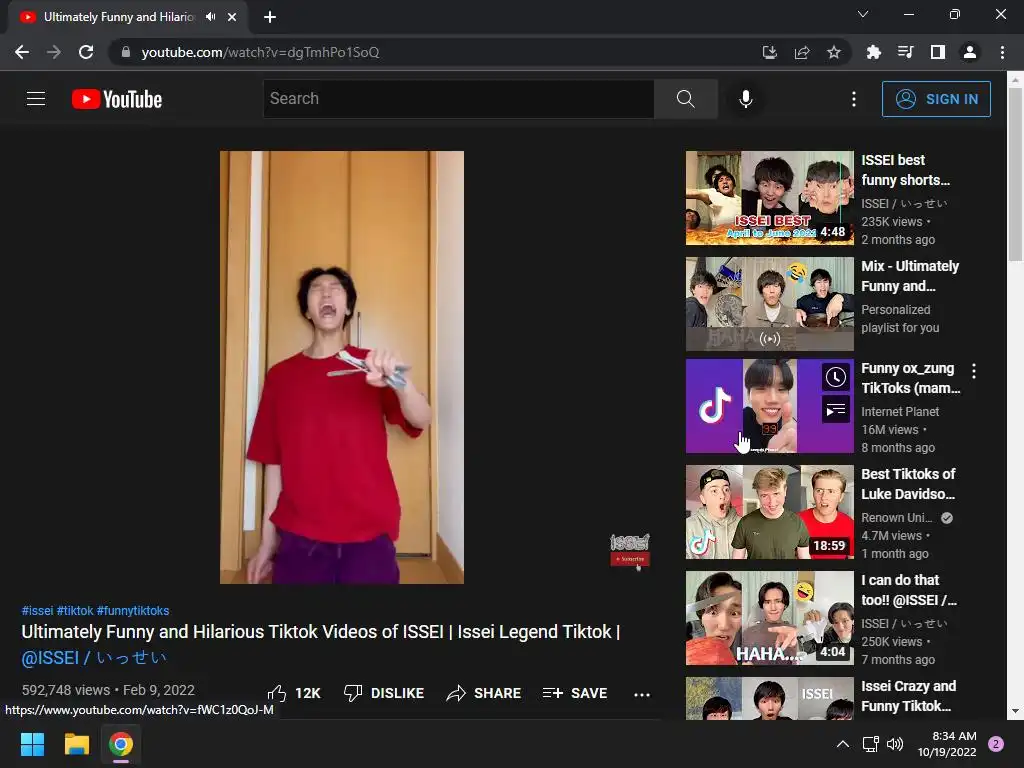Select the Ultimately Funny and Hilarious tab

point(119,17)
